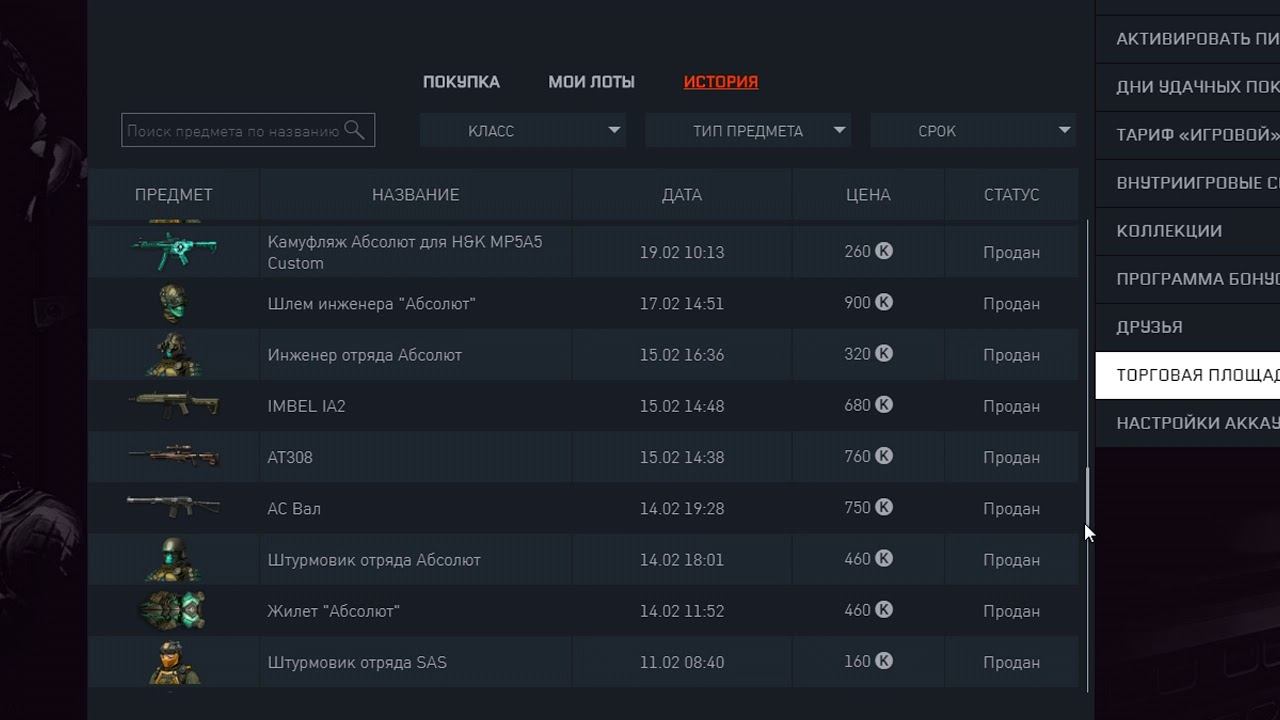Click the АС Вал weapon icon
1280x720 pixels.
[174, 507]
